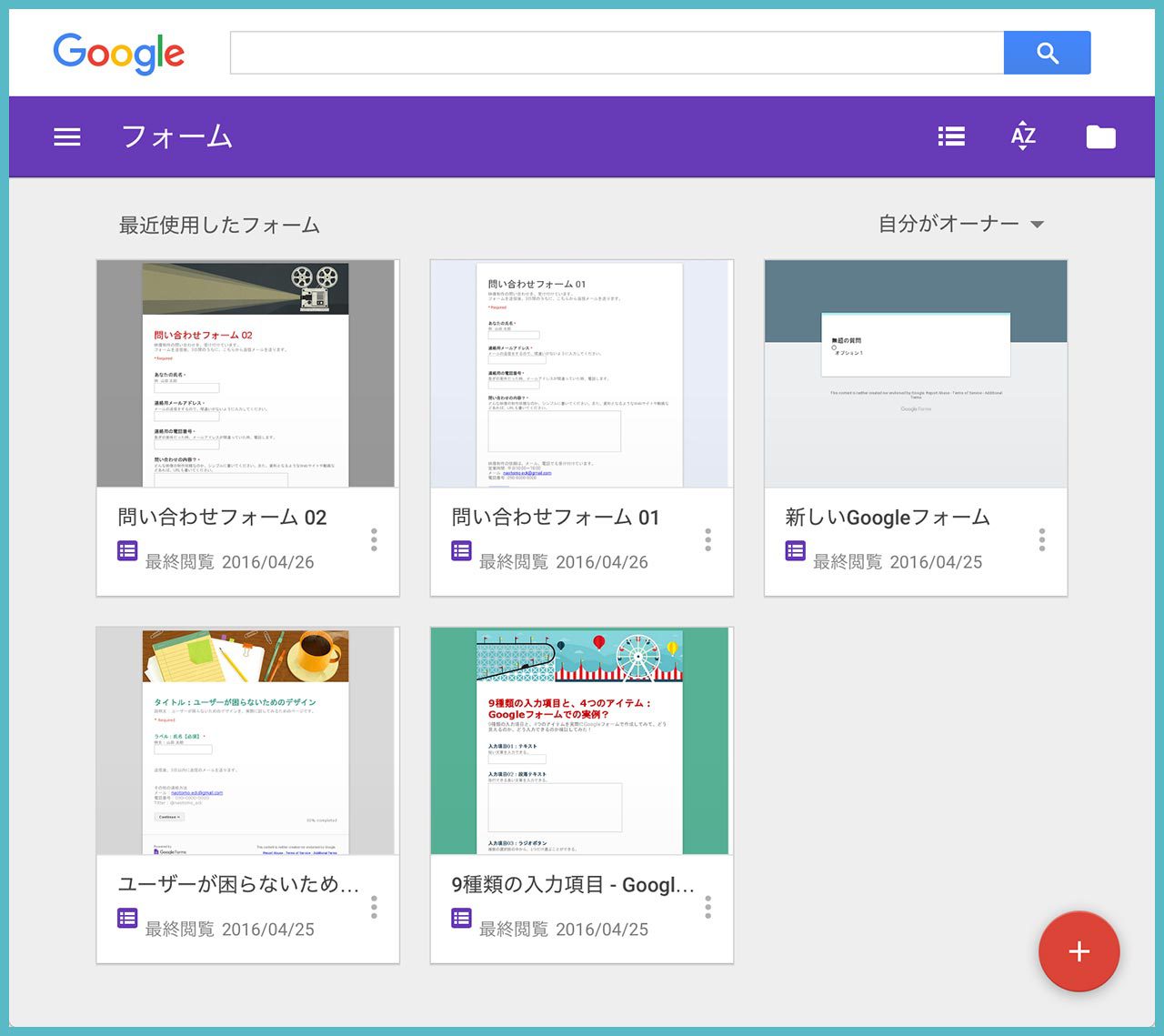Click form icon beside 問い合わせフォーム 02 date
1164x1036 pixels.
pos(127,550)
